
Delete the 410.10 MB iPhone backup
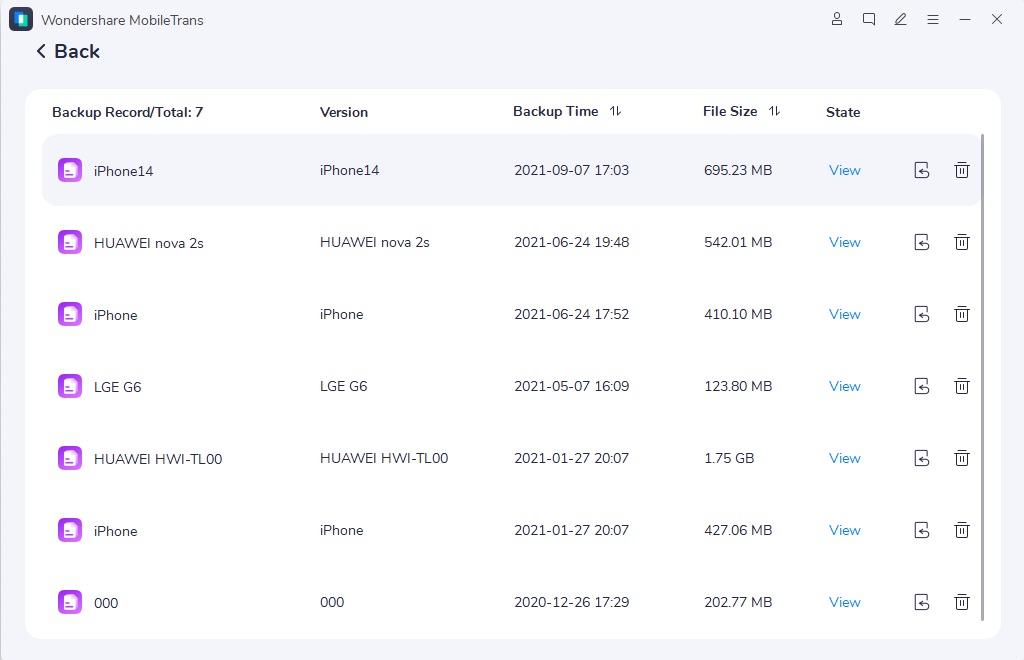click(x=961, y=314)
